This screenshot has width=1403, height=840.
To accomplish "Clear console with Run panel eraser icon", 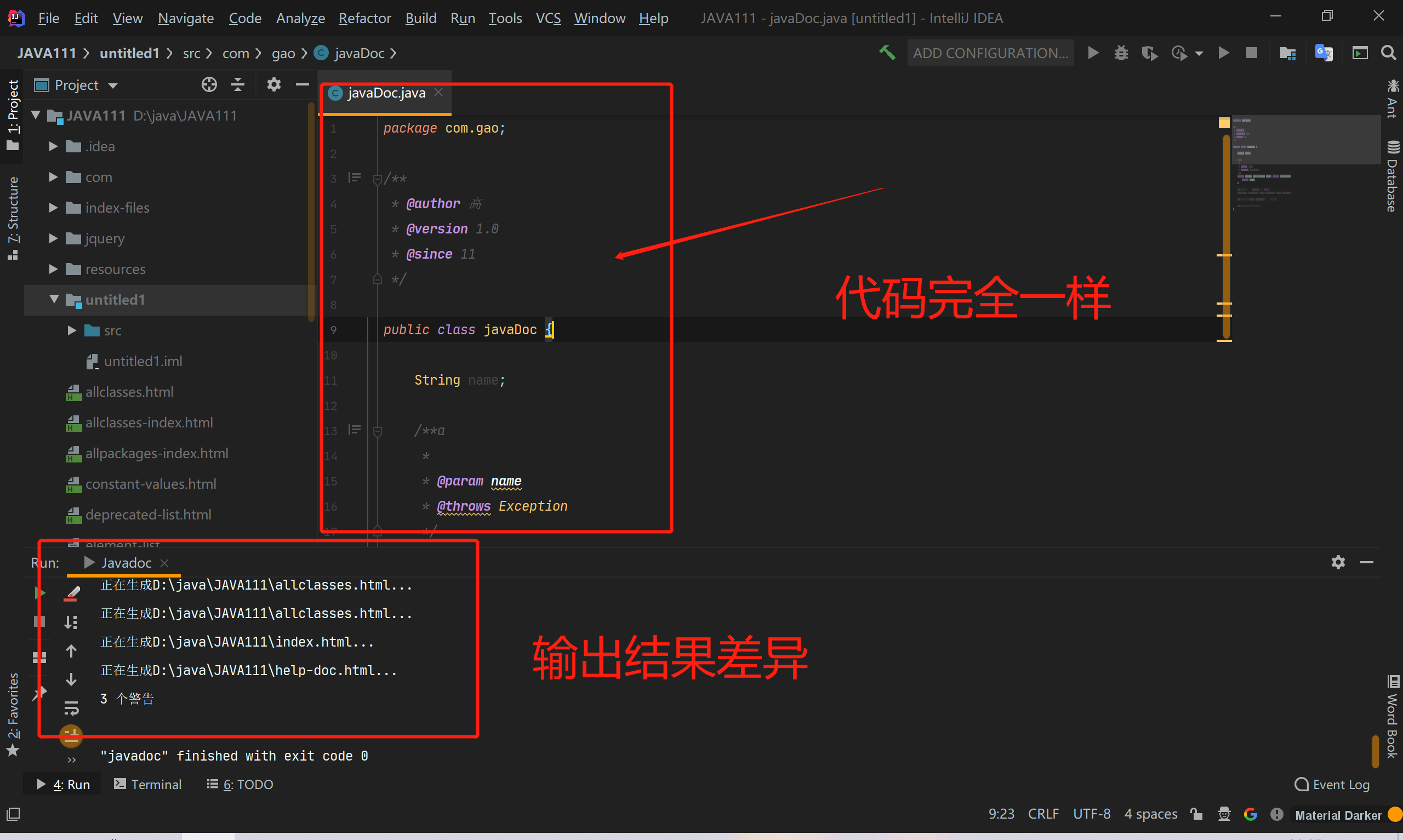I will (71, 593).
